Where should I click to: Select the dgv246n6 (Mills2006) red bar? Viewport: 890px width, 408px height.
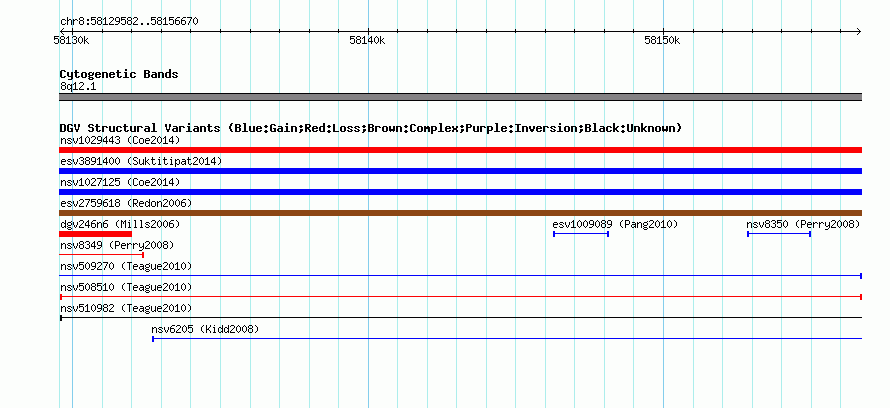95,234
